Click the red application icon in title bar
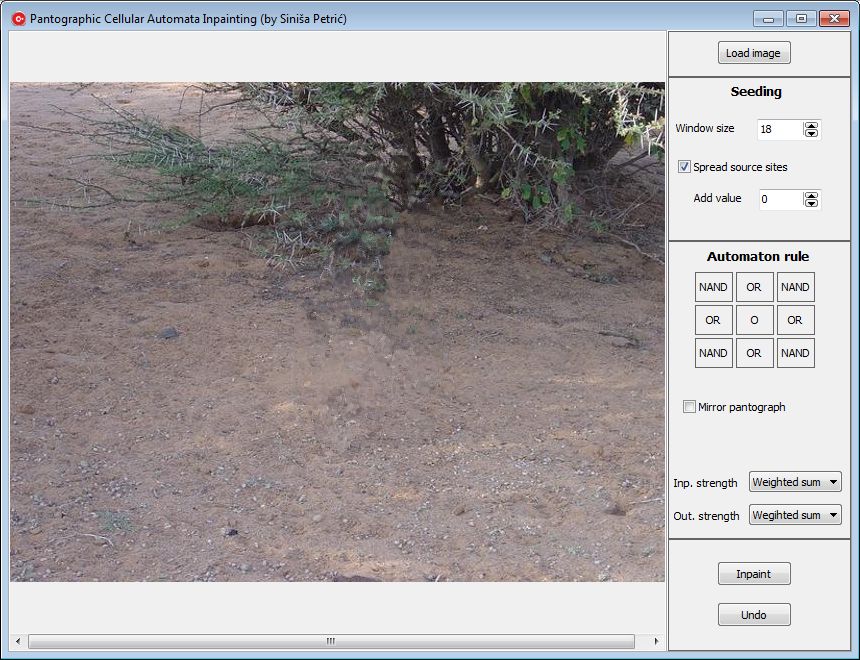Screen dimensions: 860x660 tap(19, 19)
